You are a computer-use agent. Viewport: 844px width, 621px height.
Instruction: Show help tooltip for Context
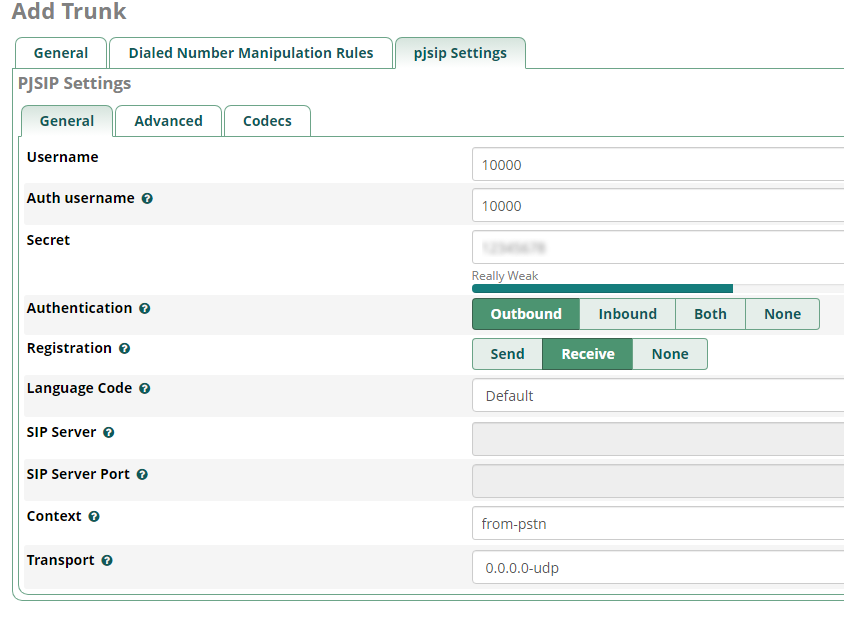[94, 517]
